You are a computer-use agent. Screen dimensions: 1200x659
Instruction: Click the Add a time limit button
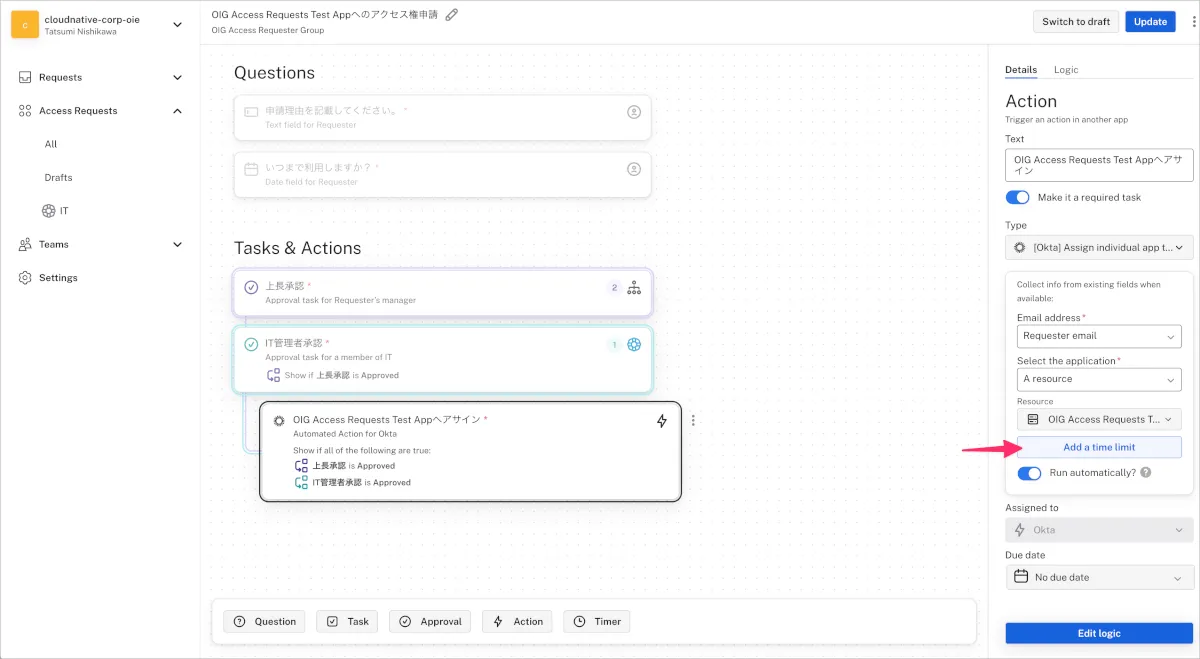1099,447
